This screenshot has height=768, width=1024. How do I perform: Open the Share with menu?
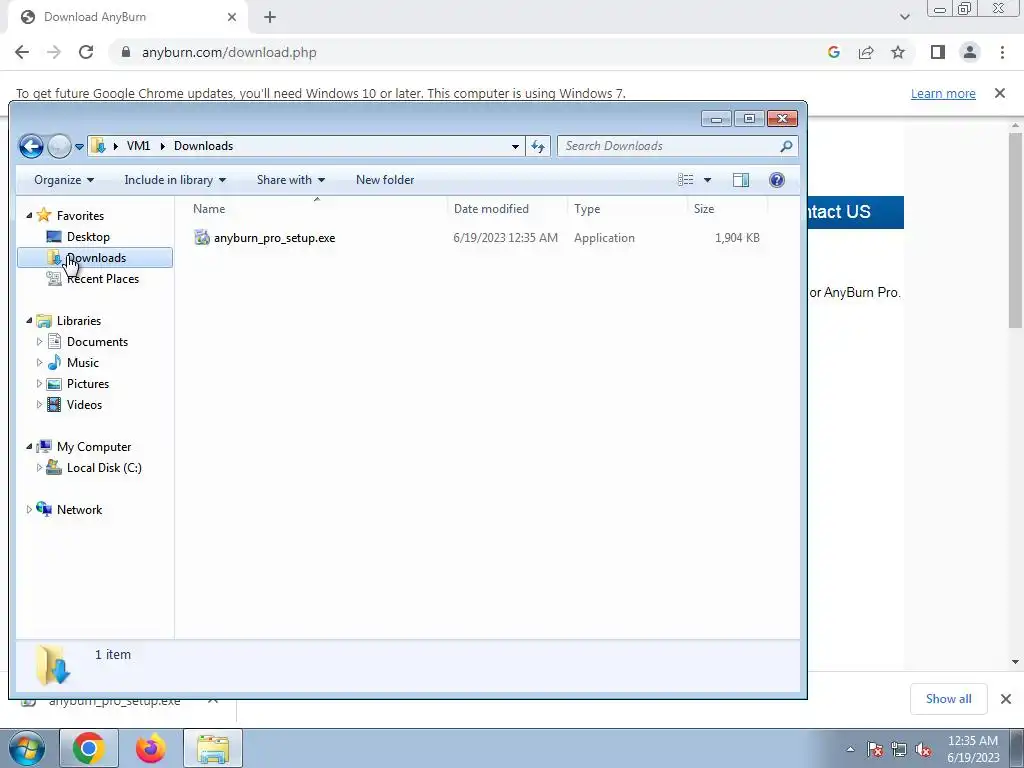(x=291, y=180)
